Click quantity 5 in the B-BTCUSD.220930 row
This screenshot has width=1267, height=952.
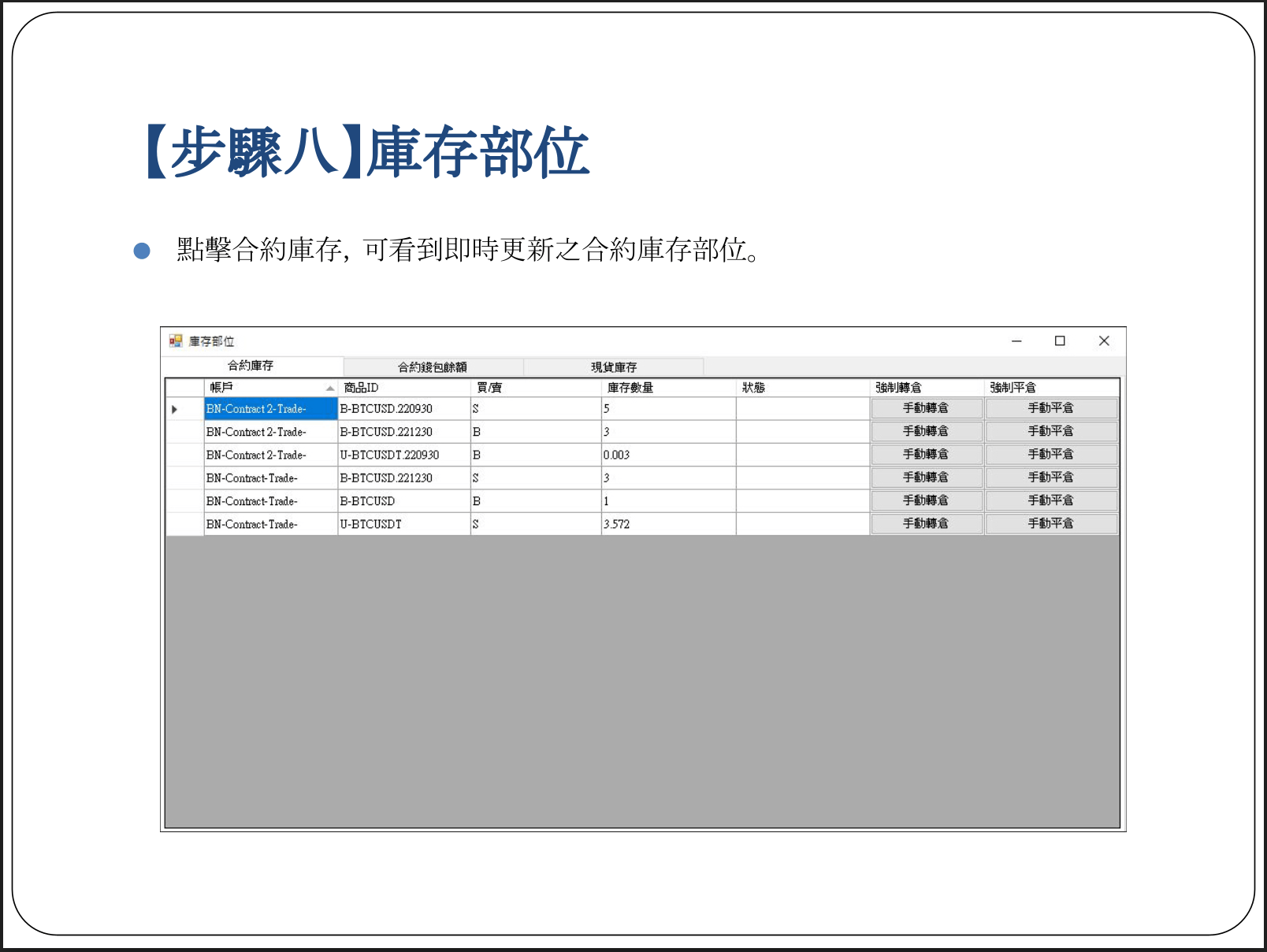[x=669, y=409]
